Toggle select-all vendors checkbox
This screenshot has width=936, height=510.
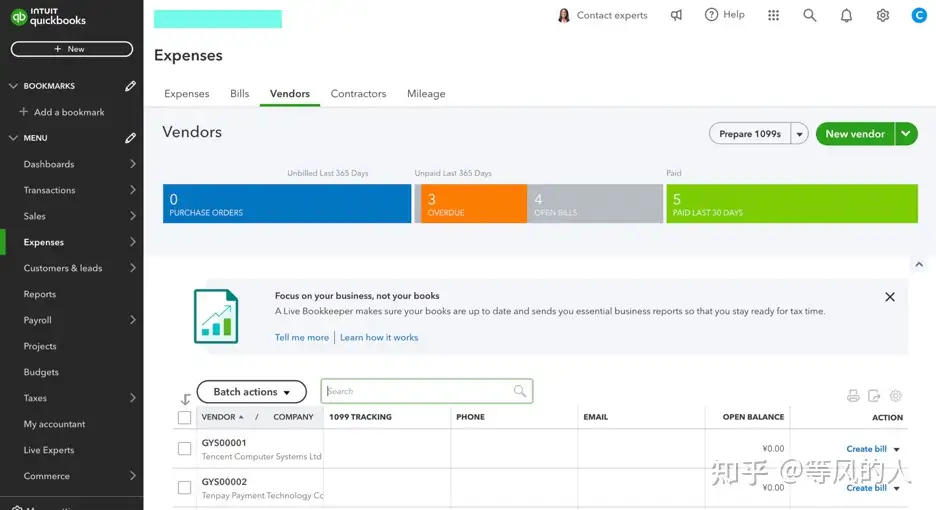[184, 417]
